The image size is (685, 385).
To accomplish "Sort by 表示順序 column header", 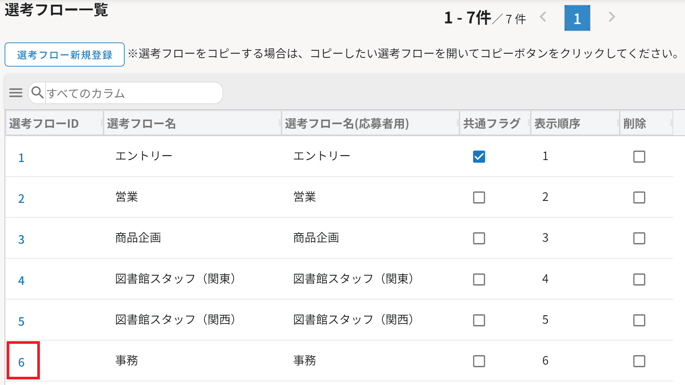I will 557,124.
